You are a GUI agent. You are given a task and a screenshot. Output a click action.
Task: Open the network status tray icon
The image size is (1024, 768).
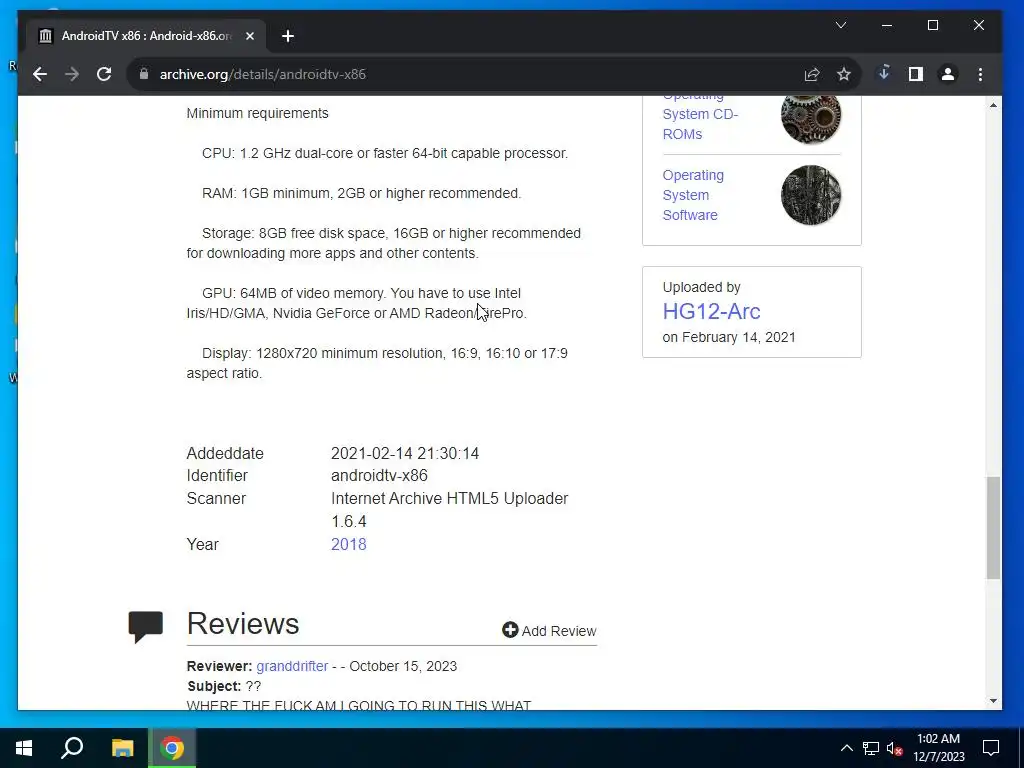click(x=871, y=748)
